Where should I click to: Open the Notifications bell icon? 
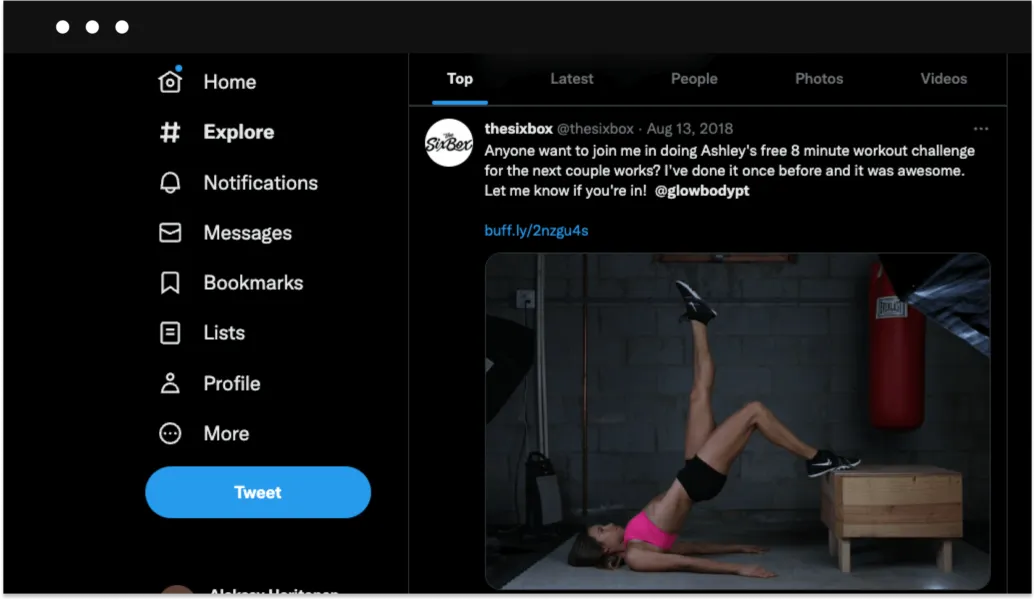(x=170, y=182)
